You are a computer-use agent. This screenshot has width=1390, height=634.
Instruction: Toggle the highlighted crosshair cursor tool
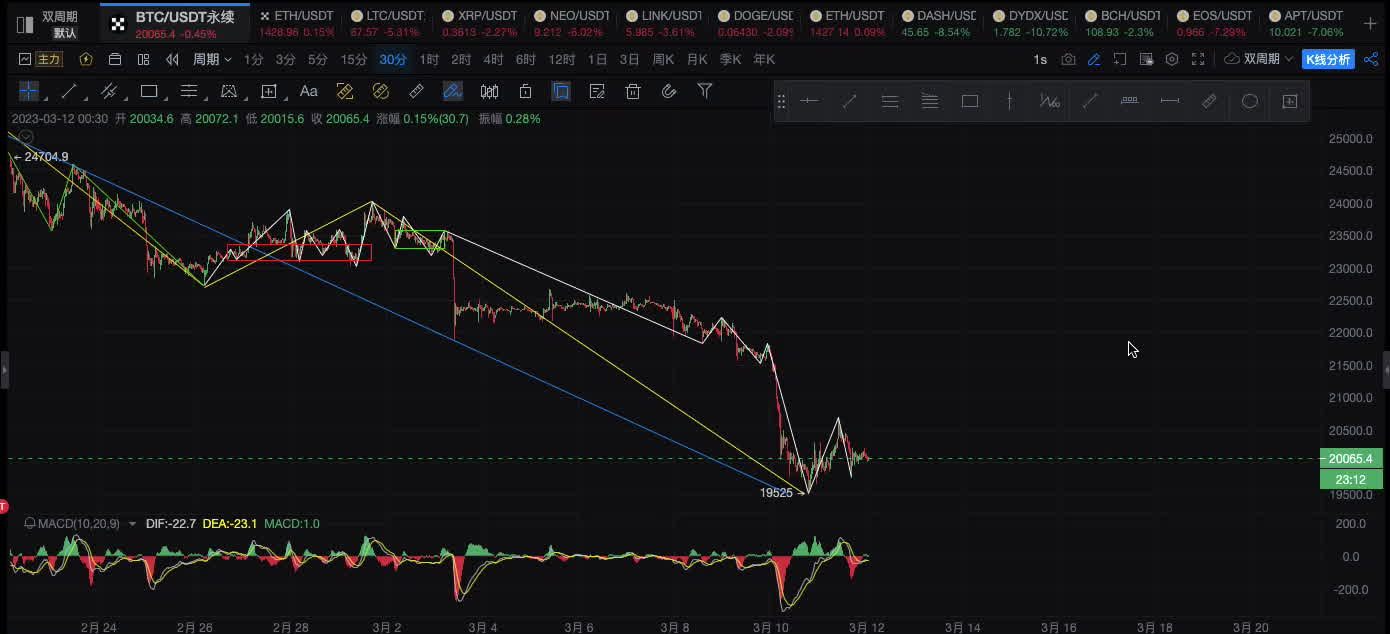pyautogui.click(x=29, y=92)
